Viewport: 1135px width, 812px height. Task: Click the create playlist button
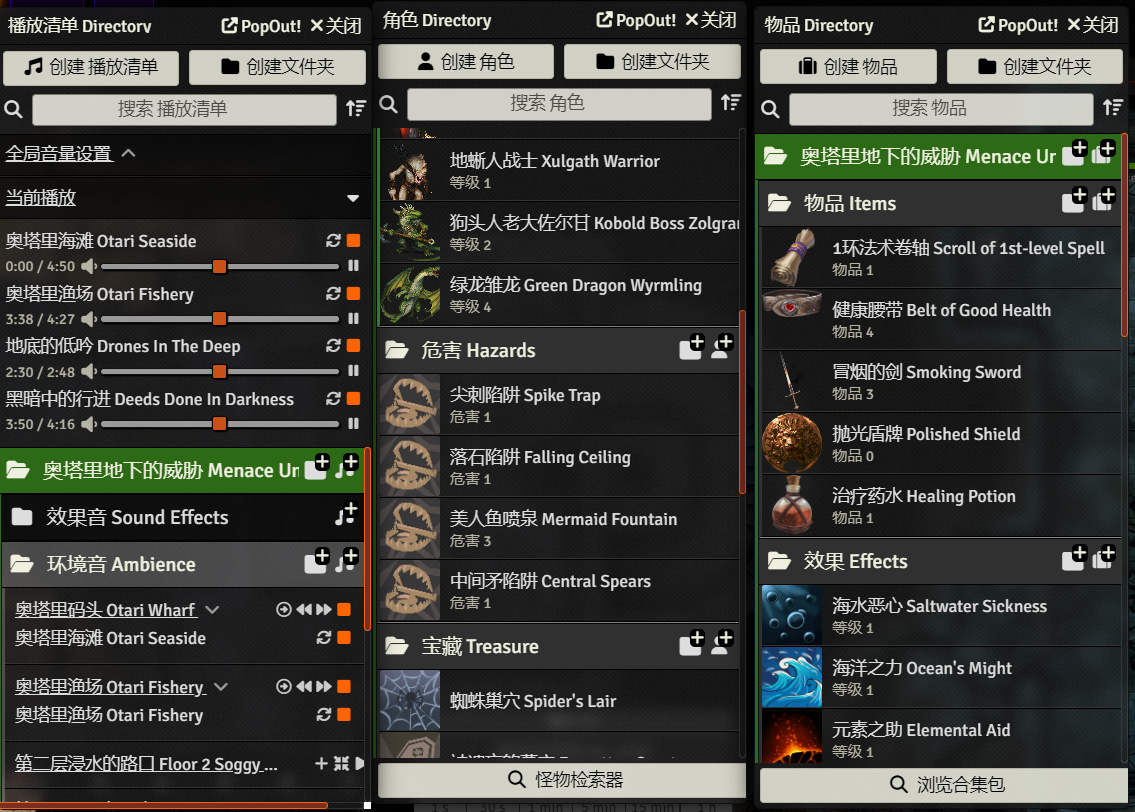click(x=91, y=67)
